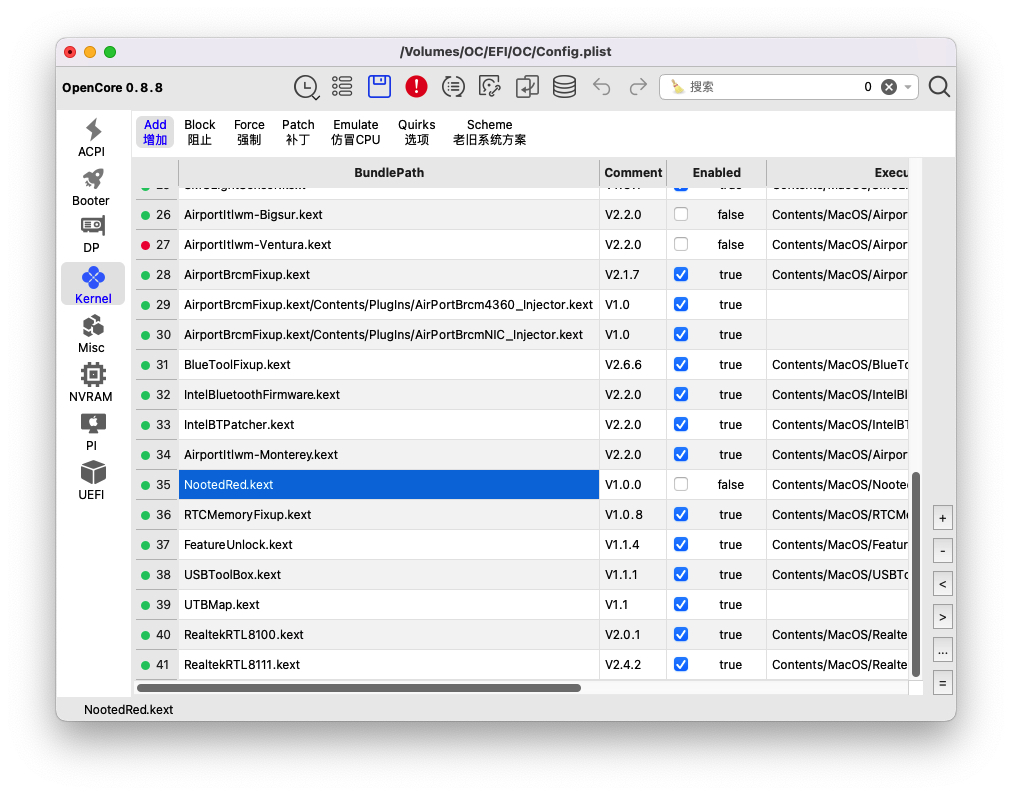Switch to the Scheme tab

click(x=489, y=132)
